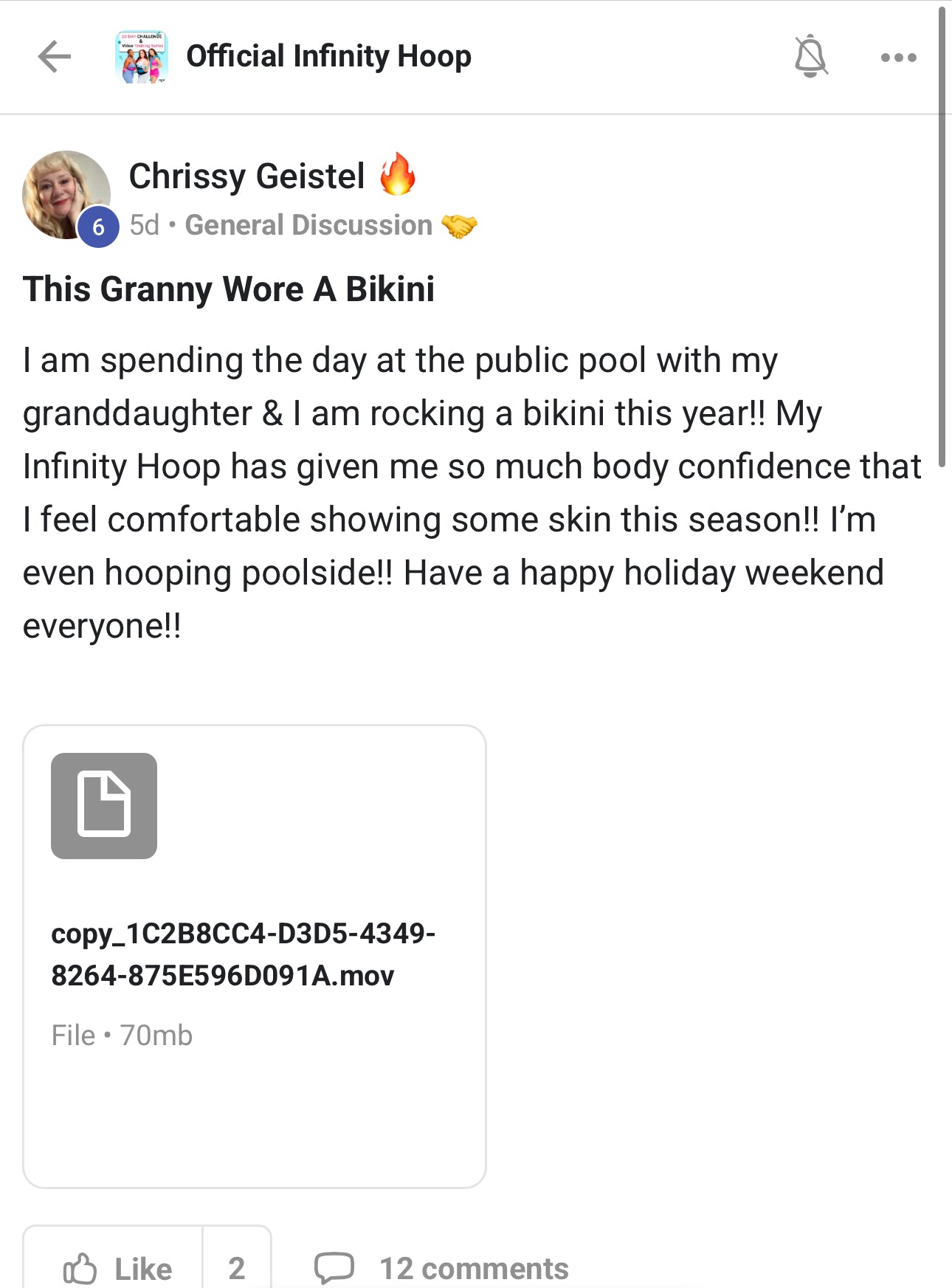Click the 5d post timestamp

(x=144, y=225)
